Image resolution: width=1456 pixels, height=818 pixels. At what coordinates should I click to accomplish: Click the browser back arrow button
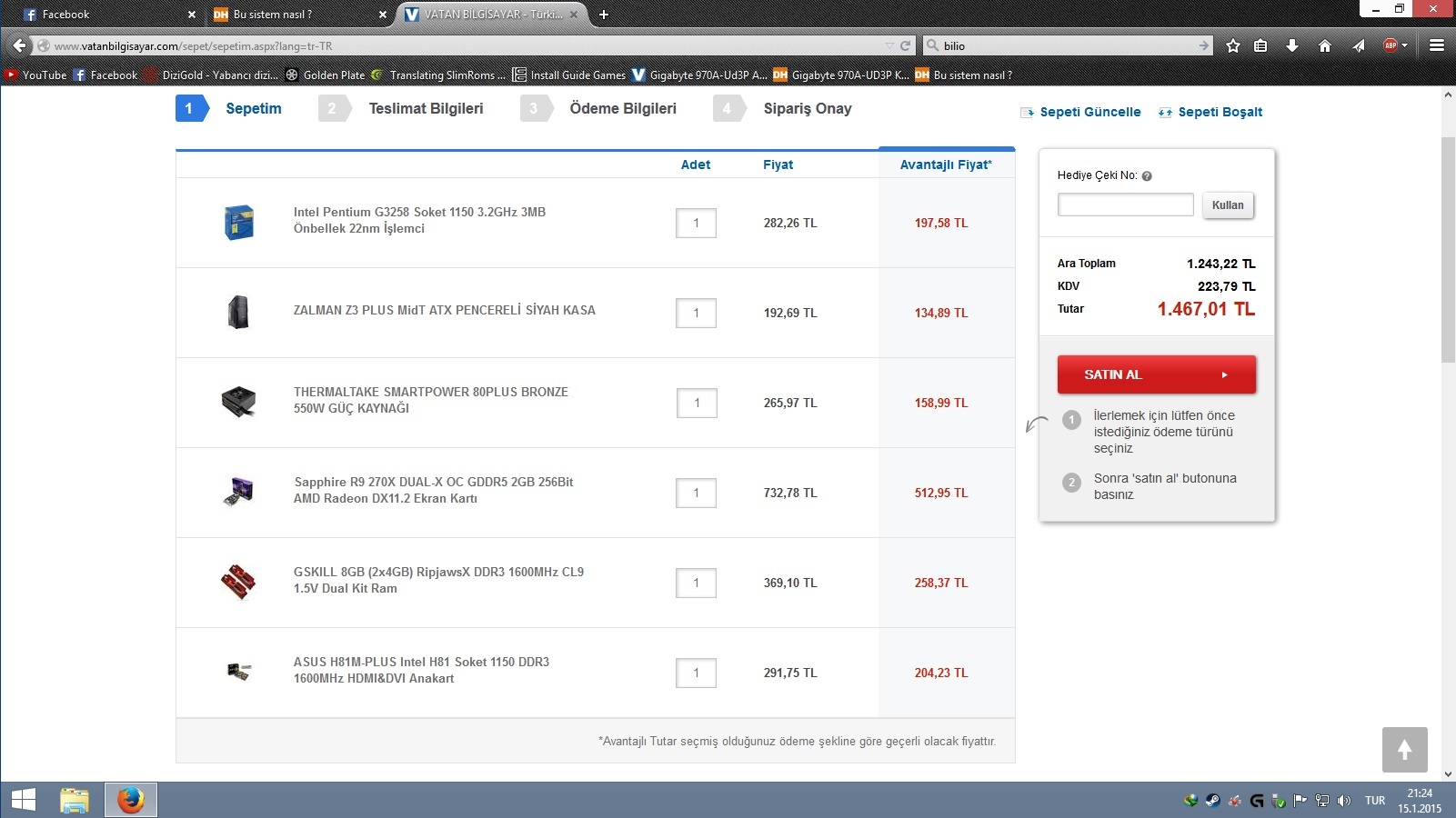tap(19, 45)
